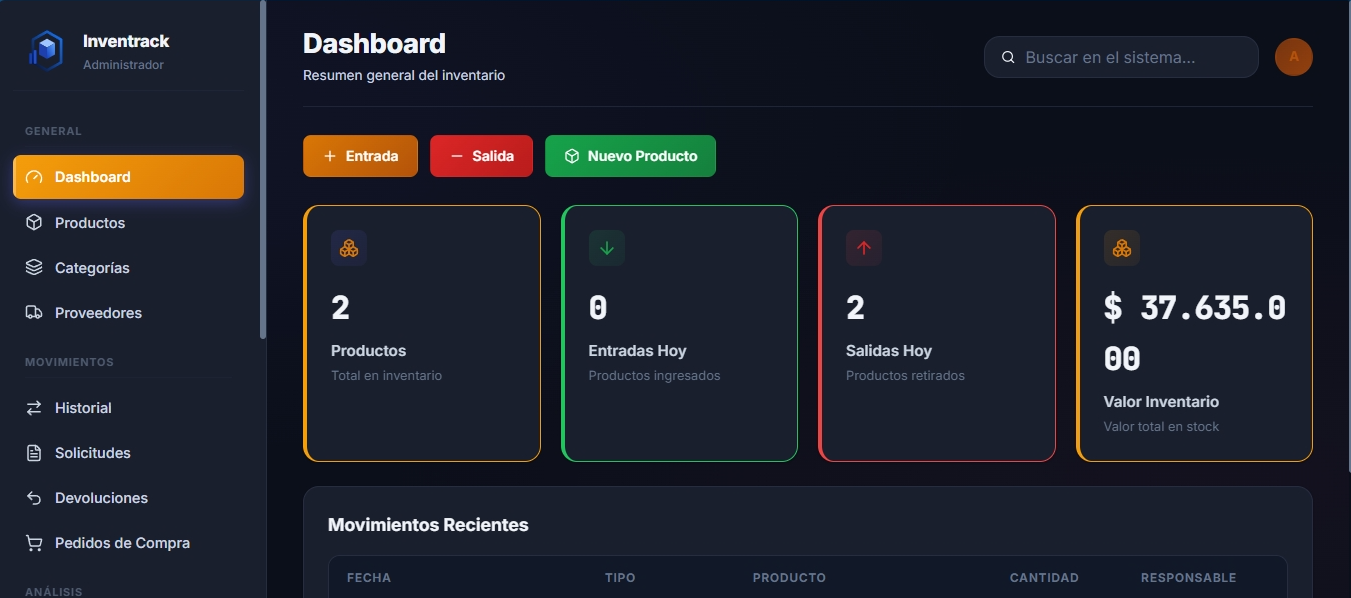This screenshot has width=1351, height=598.
Task: Click the GENERAL section label
Action: 53,131
